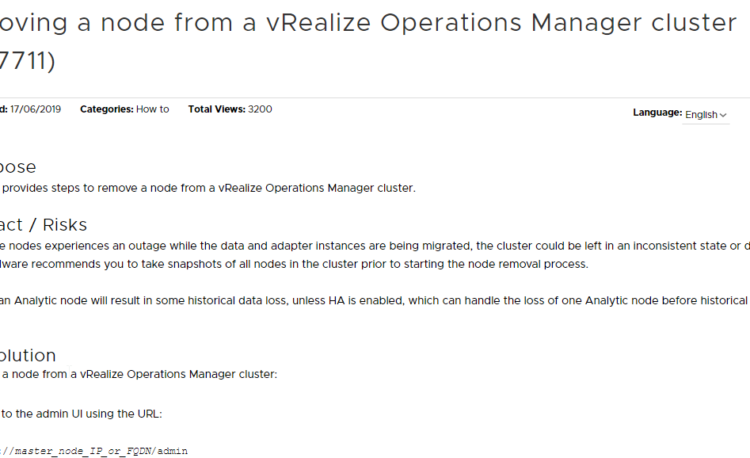Click the article number ending 7711)
The height and width of the screenshot is (458, 750).
click(x=28, y=61)
